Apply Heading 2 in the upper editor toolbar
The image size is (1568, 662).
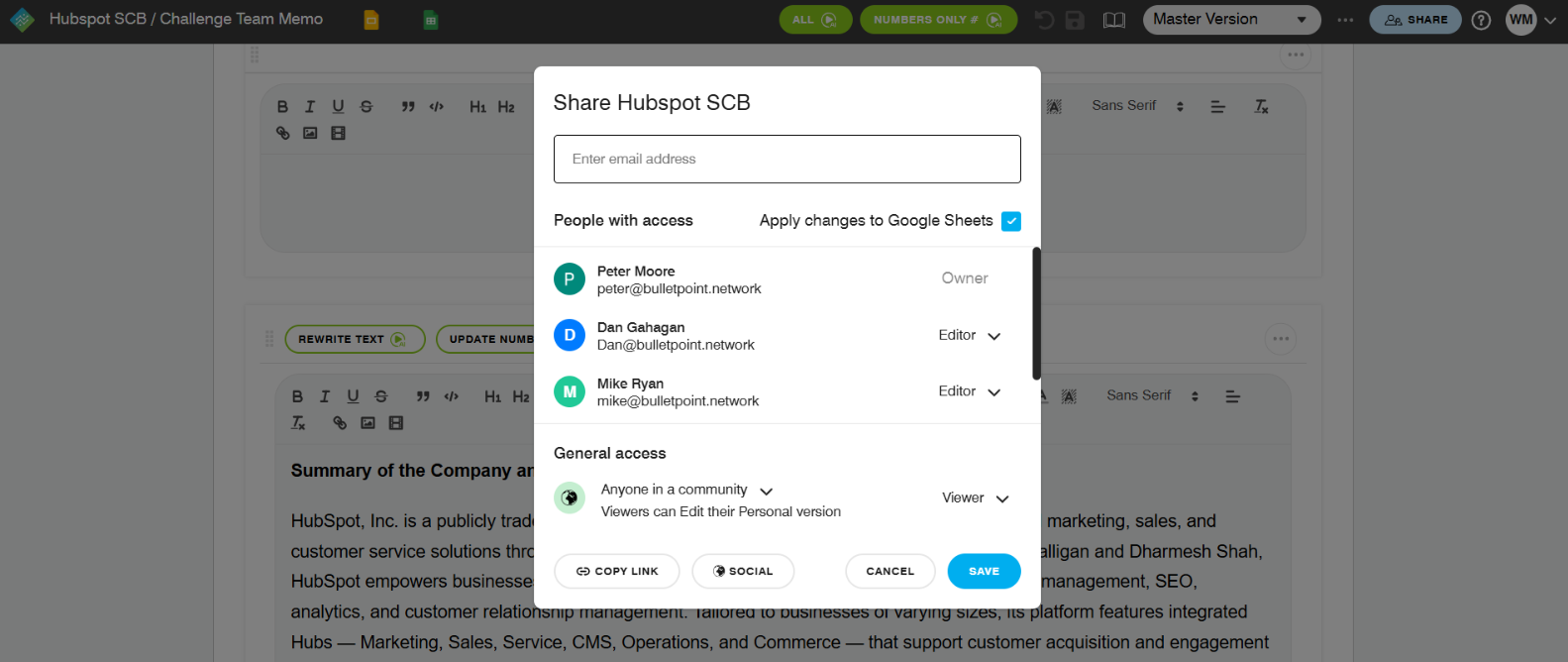[x=506, y=106]
